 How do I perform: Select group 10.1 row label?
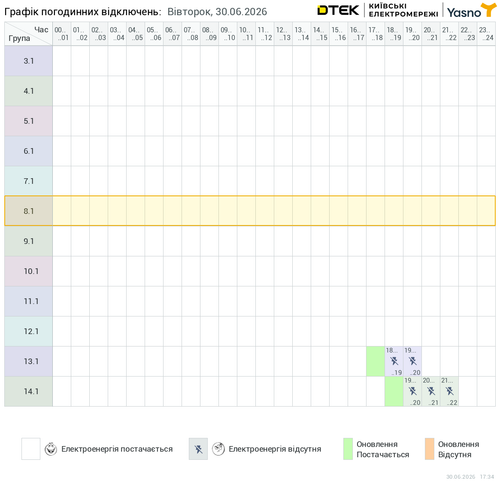(x=28, y=271)
